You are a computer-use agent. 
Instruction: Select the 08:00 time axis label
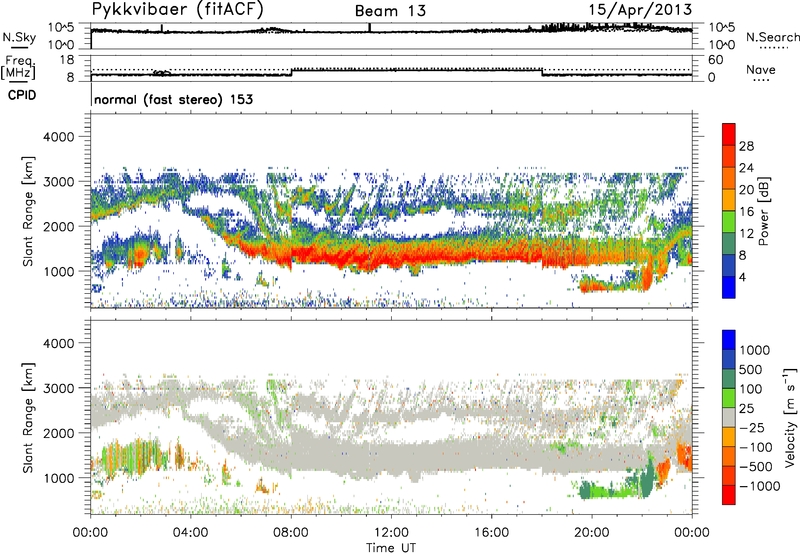click(x=291, y=533)
